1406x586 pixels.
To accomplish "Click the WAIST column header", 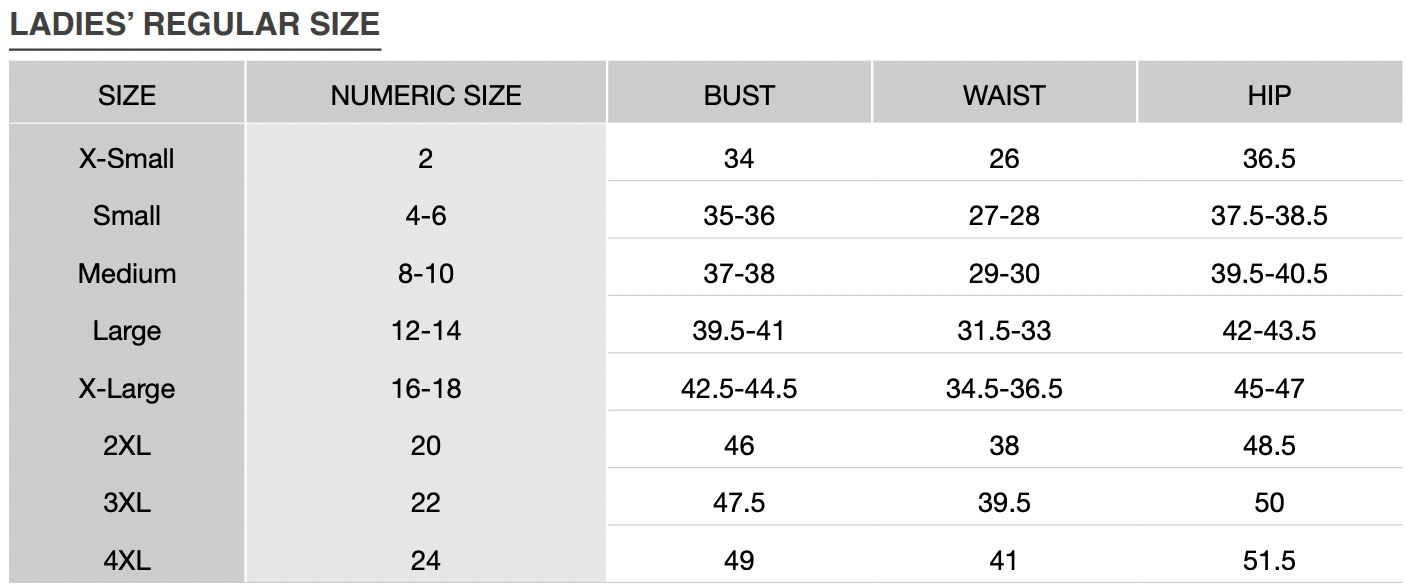I will point(1004,95).
